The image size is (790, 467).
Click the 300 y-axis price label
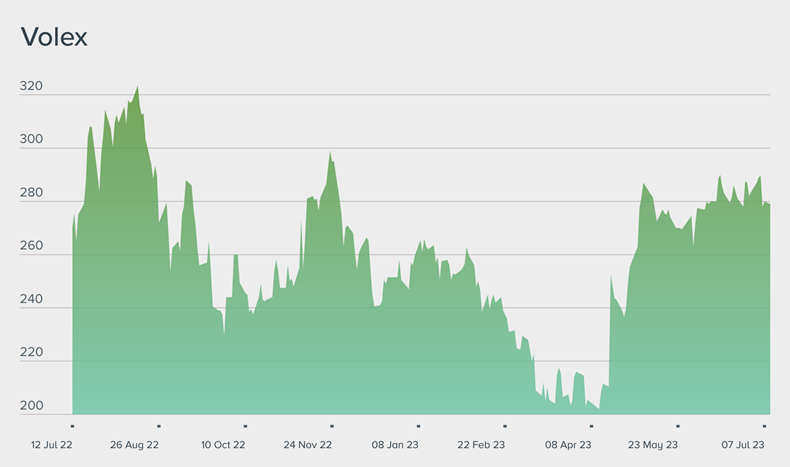[x=31, y=140]
